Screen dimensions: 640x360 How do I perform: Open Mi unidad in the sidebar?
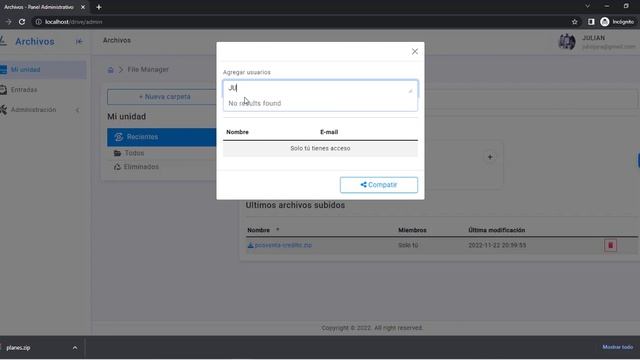pos(42,70)
